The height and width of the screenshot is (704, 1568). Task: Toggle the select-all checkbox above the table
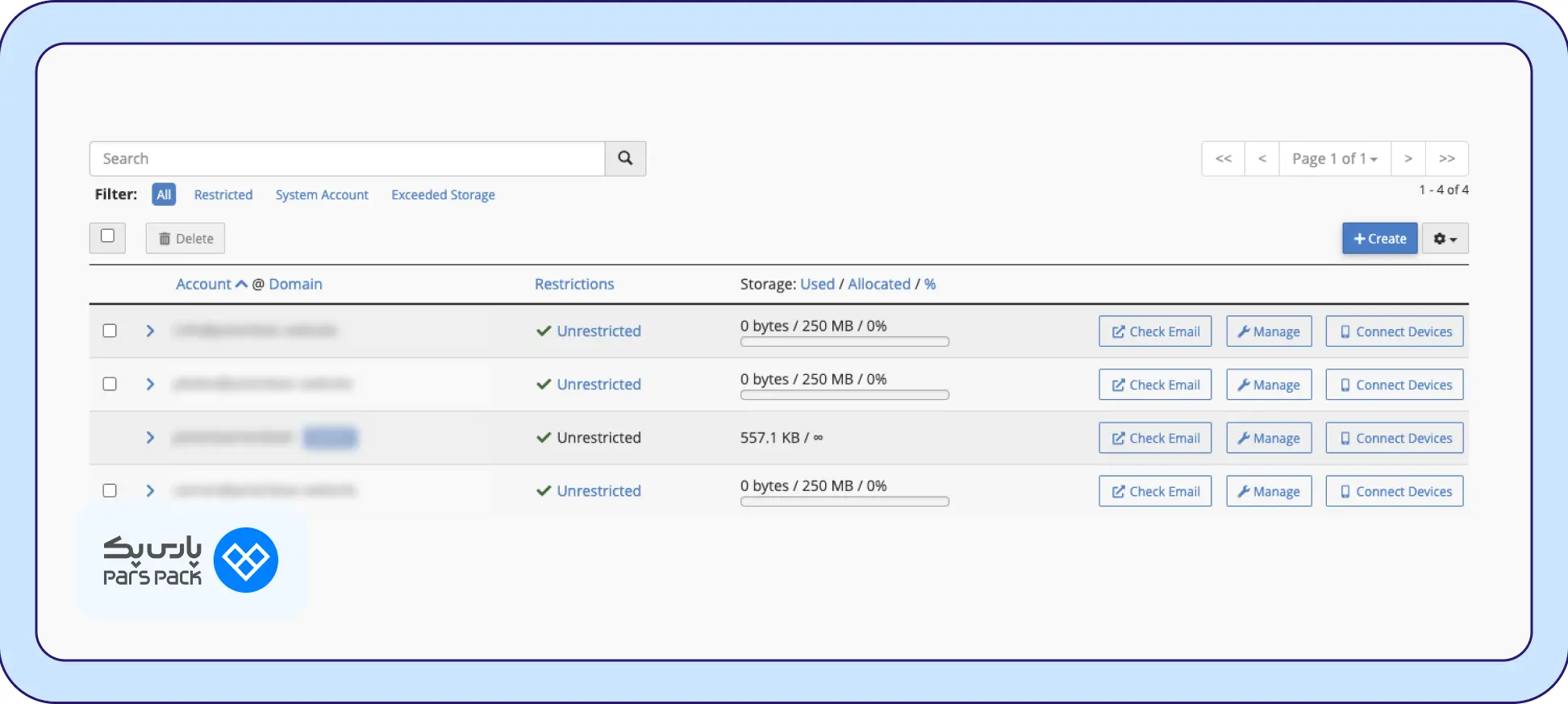click(x=107, y=236)
